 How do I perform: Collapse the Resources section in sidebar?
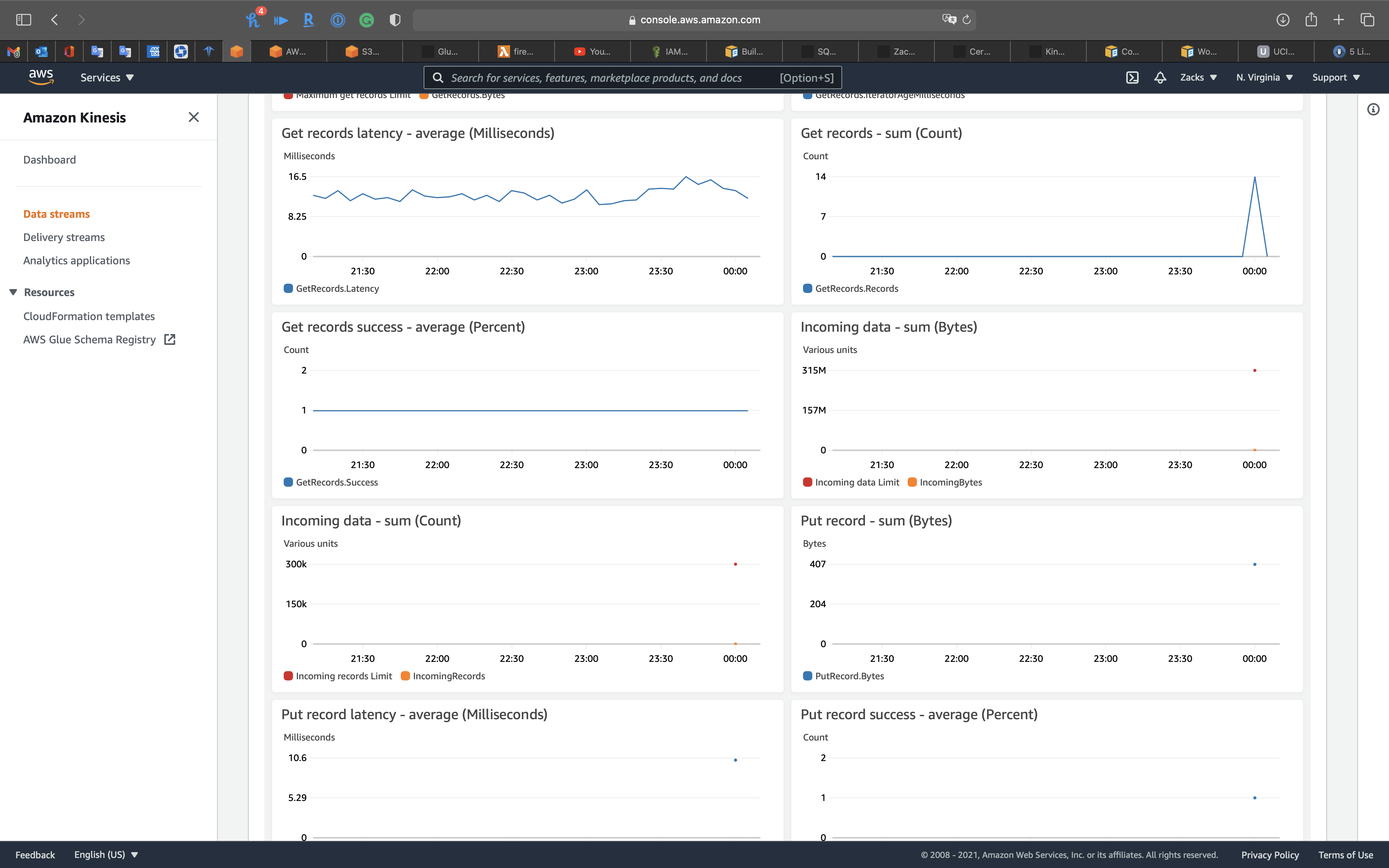tap(14, 292)
